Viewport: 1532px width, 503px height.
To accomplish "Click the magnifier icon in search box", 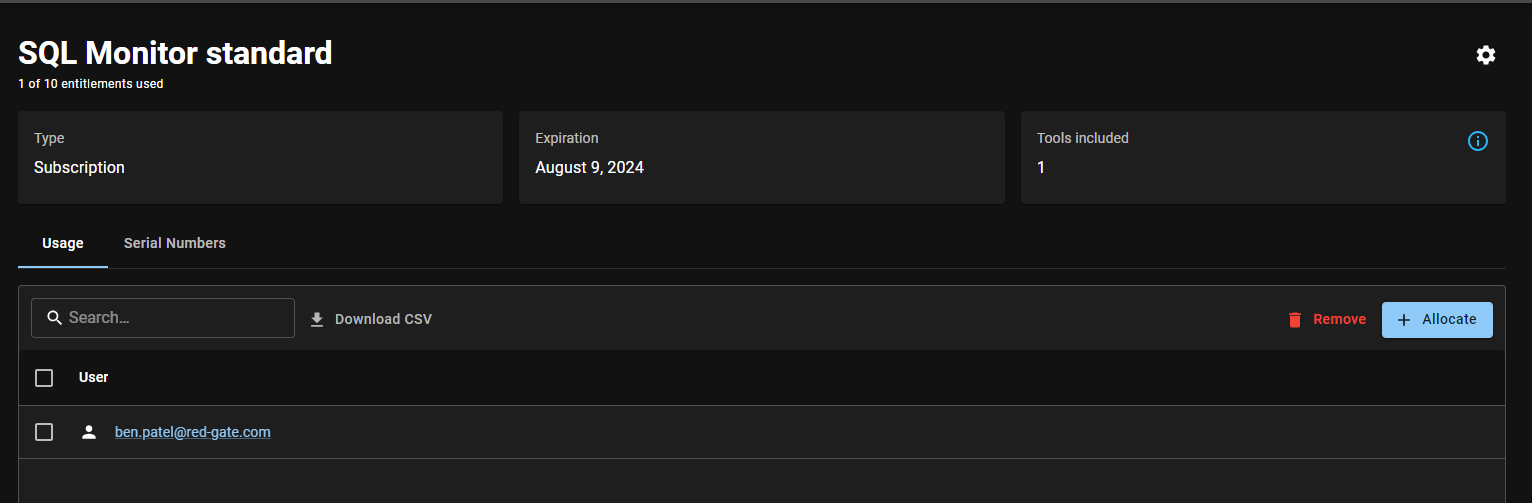I will point(55,318).
